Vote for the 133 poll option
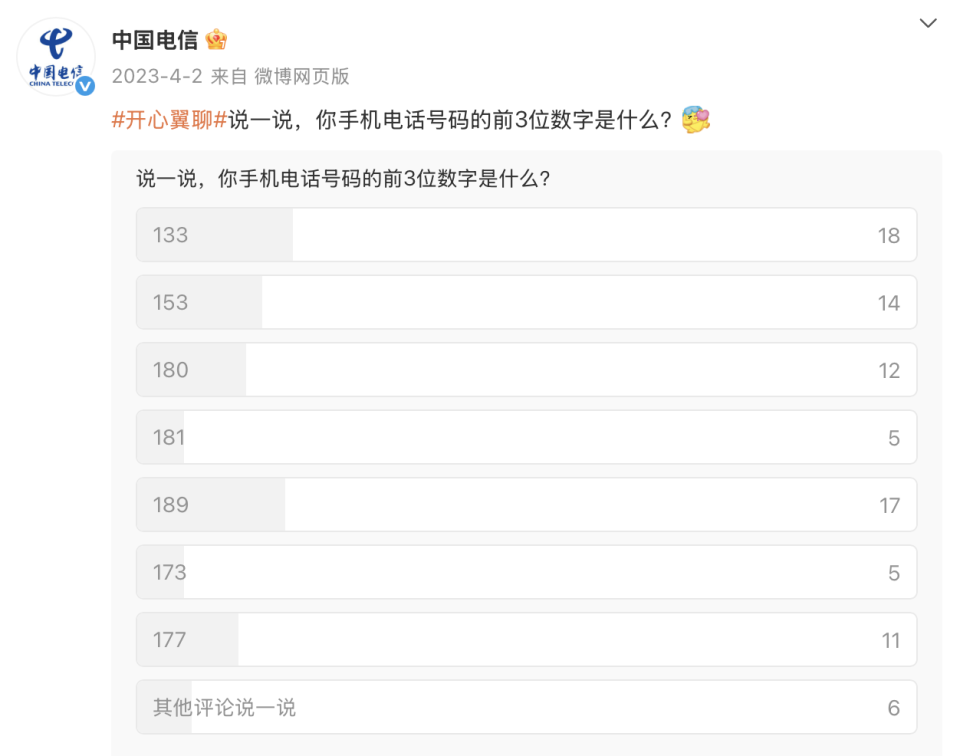The width and height of the screenshot is (960, 756). (x=526, y=235)
